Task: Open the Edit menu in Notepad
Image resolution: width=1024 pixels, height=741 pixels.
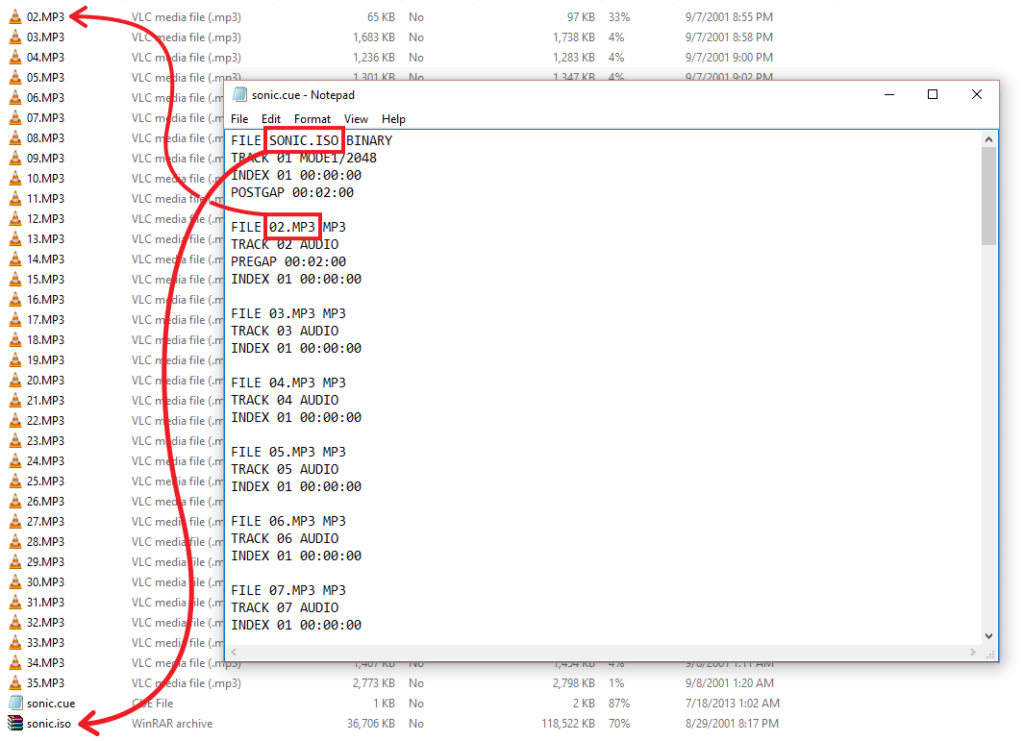Action: pos(271,119)
